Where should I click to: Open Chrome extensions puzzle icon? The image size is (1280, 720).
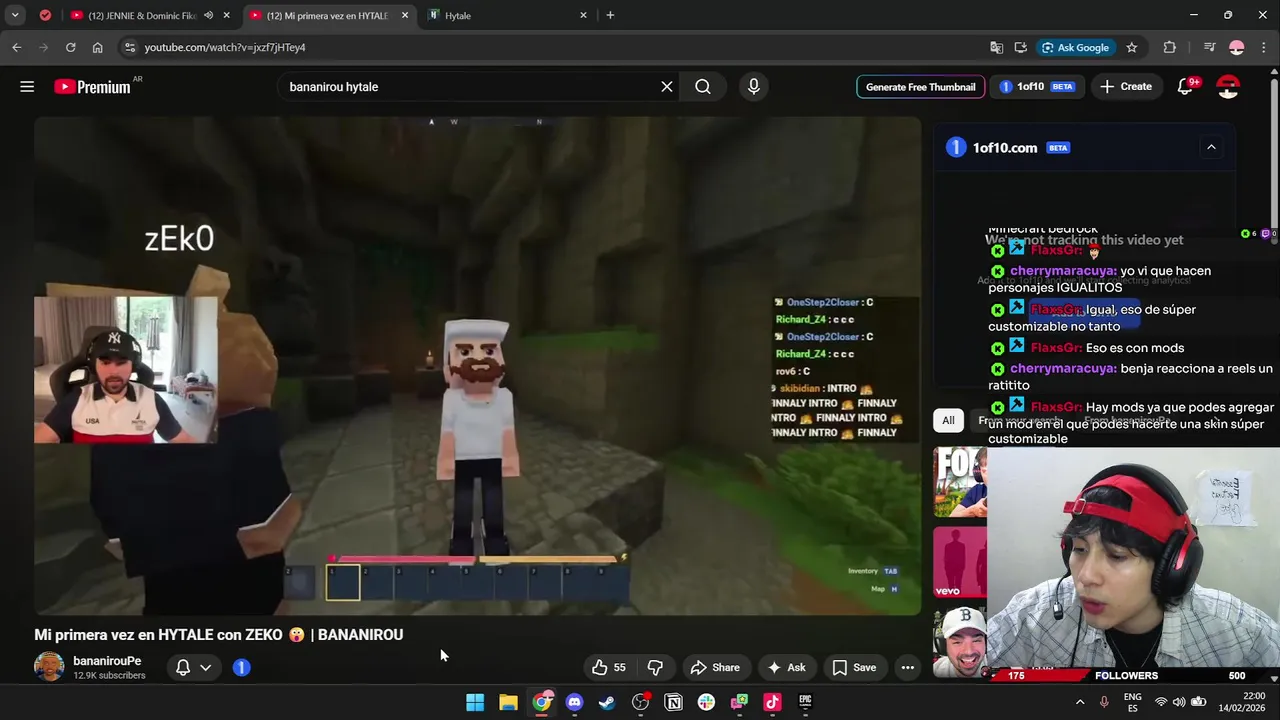click(x=1169, y=47)
